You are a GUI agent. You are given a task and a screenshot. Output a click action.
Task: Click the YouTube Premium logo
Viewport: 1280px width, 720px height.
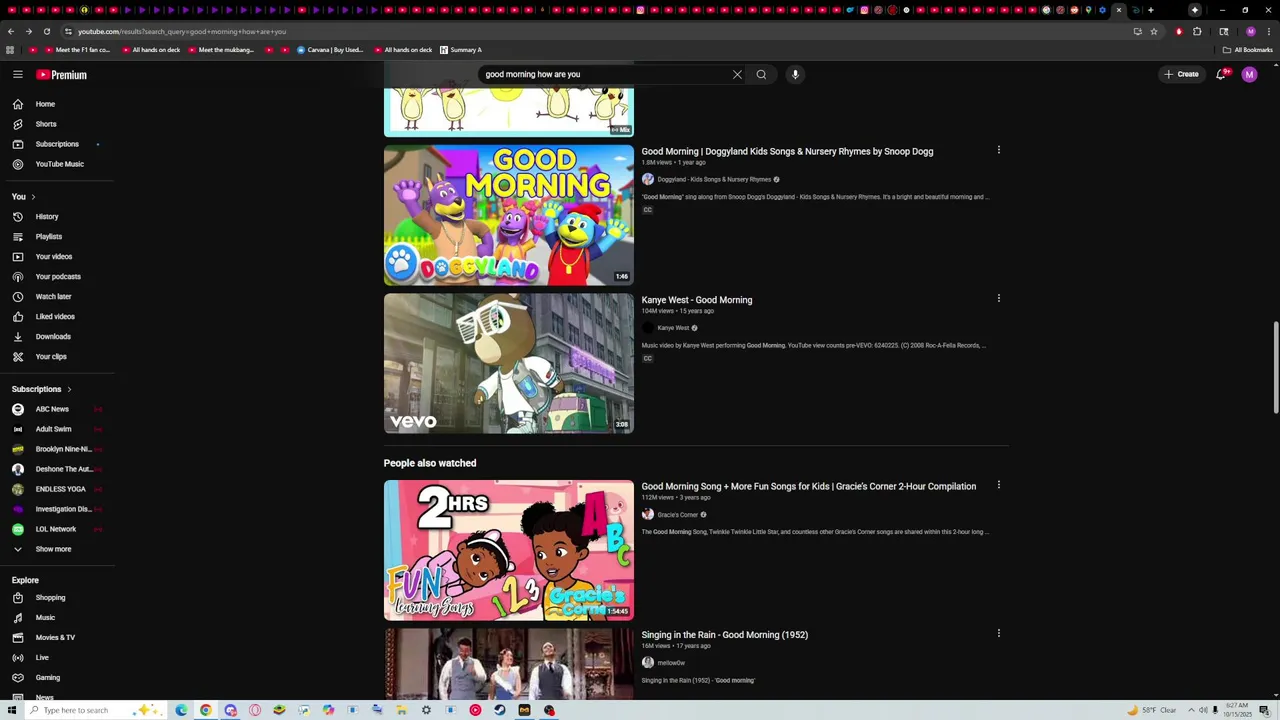[x=62, y=75]
